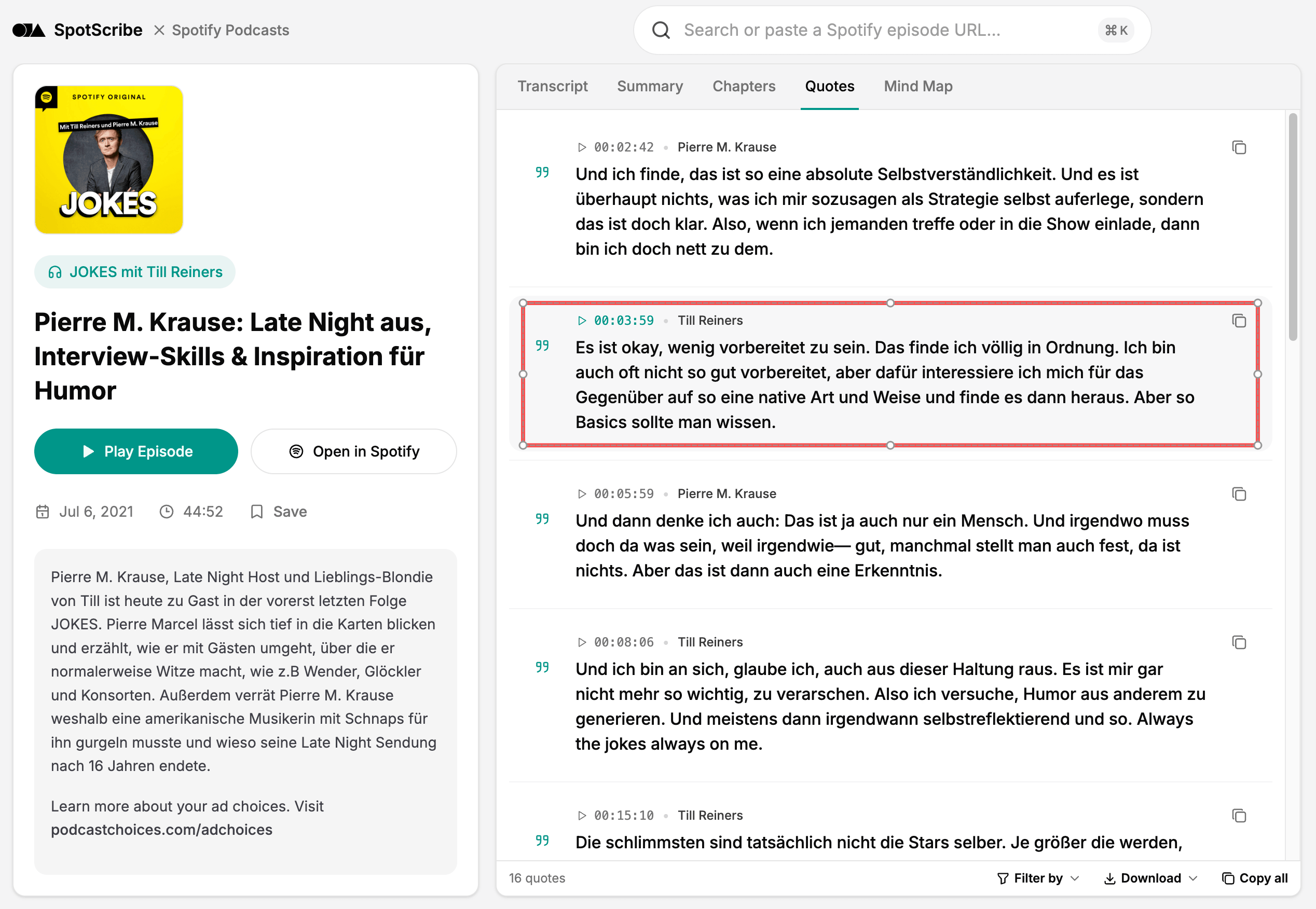Screen dimensions: 1316x909
Task: Open the Filter by dropdown
Action: pos(1038,878)
